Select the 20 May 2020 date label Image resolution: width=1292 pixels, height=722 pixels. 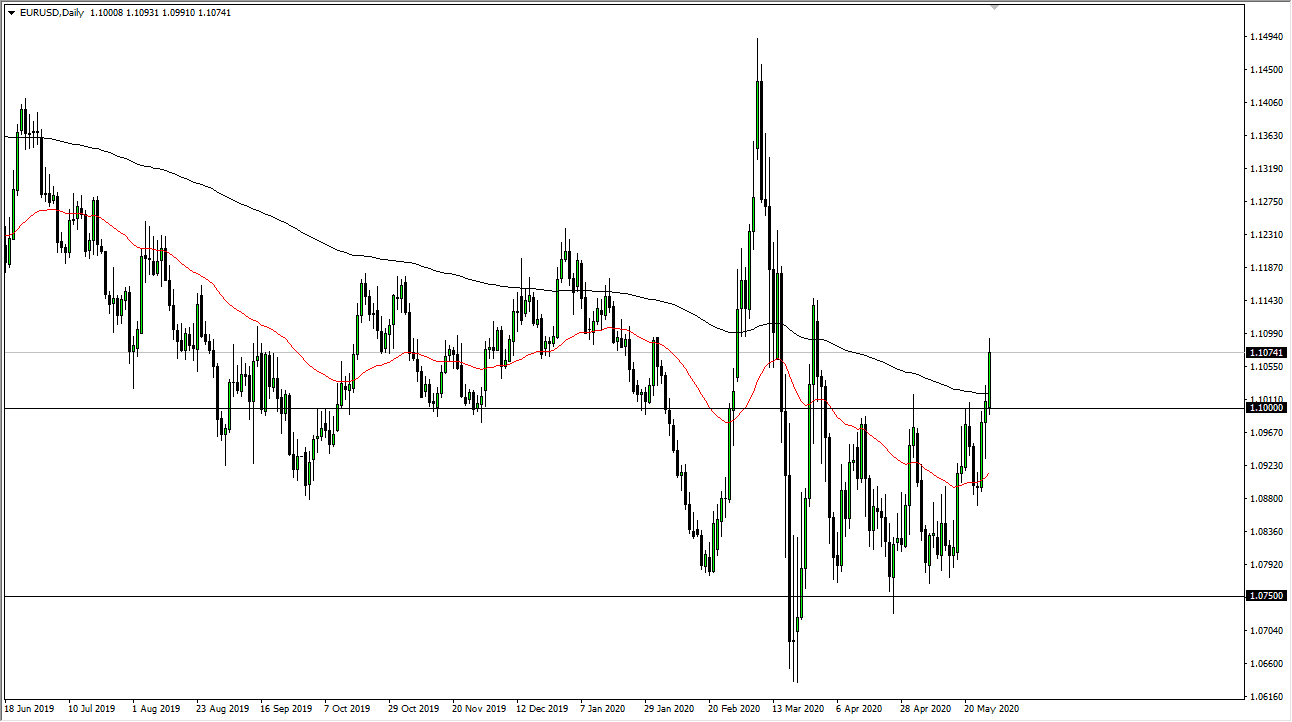click(x=994, y=708)
